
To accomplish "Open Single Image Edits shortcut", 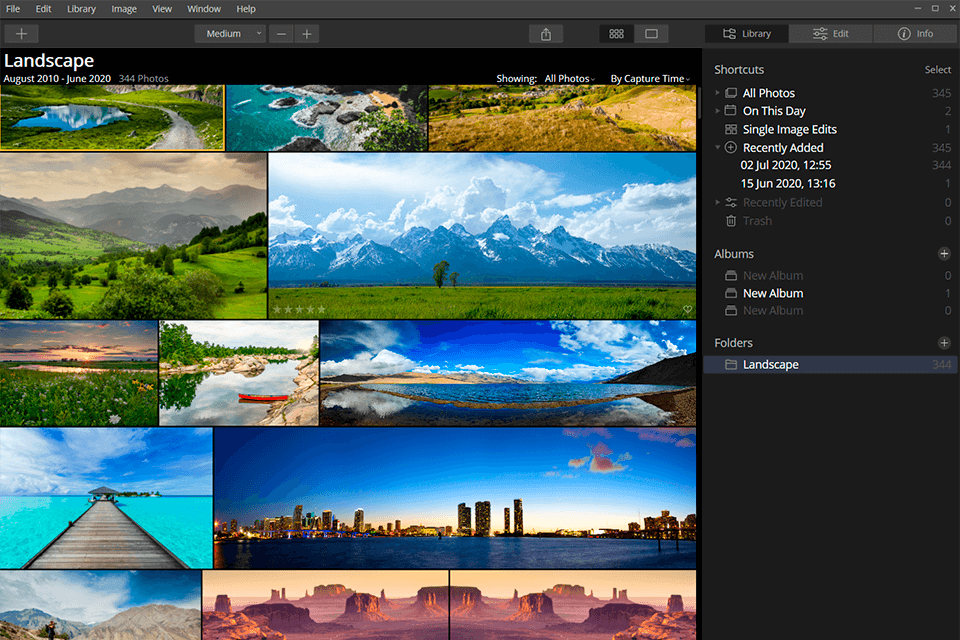I will point(789,130).
